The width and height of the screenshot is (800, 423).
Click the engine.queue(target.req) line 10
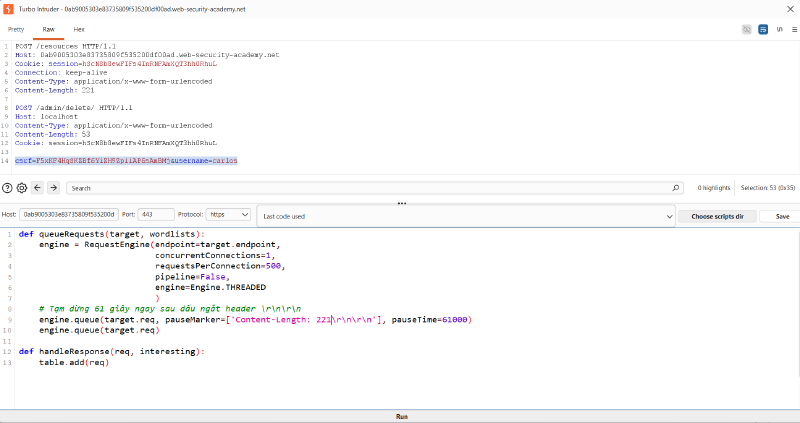point(99,330)
